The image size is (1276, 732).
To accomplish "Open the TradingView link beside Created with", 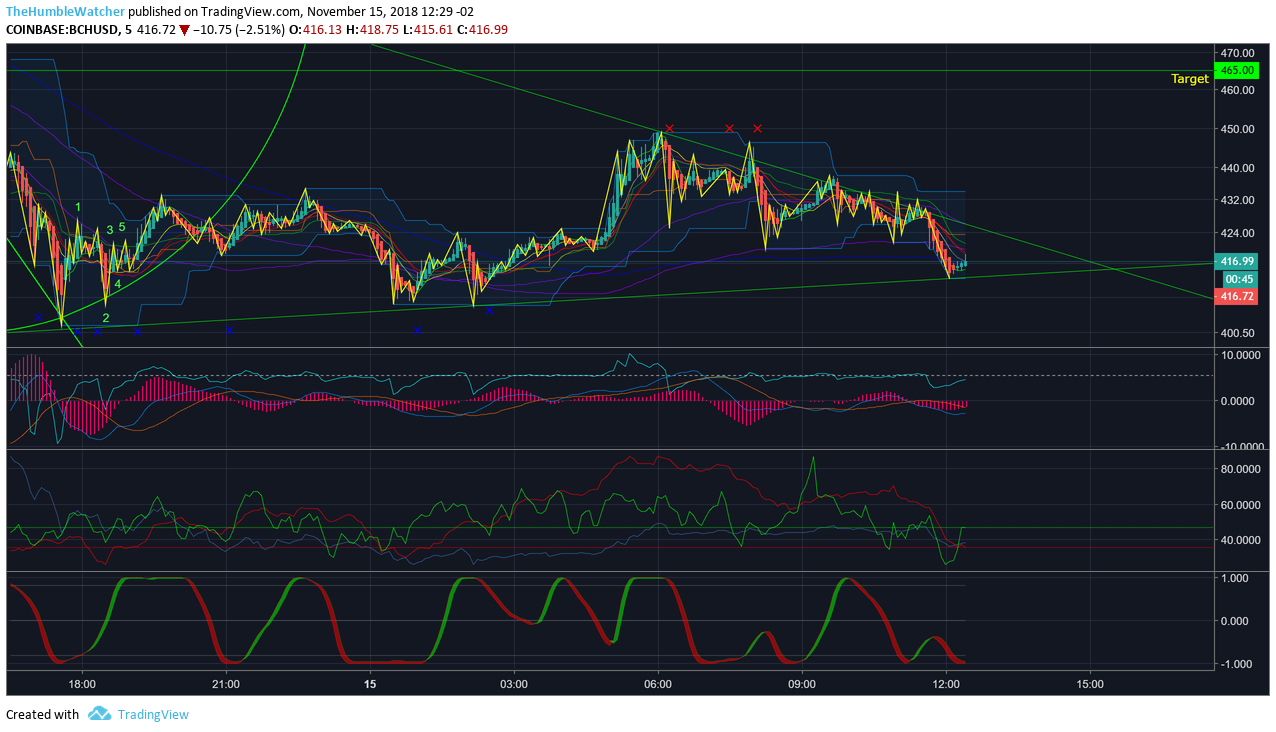I will click(153, 714).
